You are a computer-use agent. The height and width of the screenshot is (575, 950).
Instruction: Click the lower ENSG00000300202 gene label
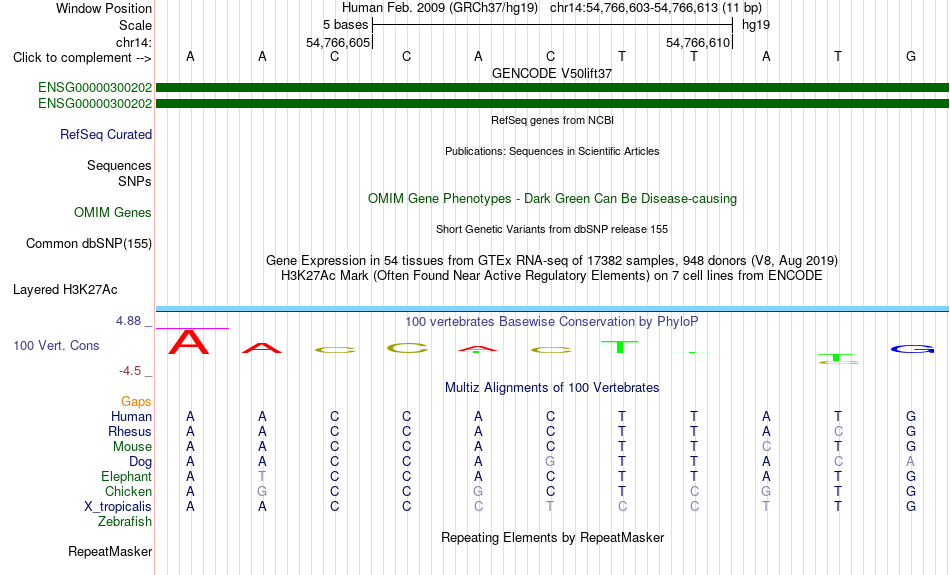95,104
